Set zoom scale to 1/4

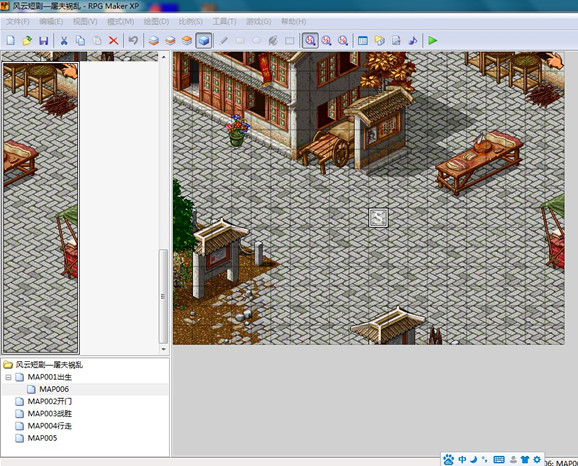[x=343, y=40]
